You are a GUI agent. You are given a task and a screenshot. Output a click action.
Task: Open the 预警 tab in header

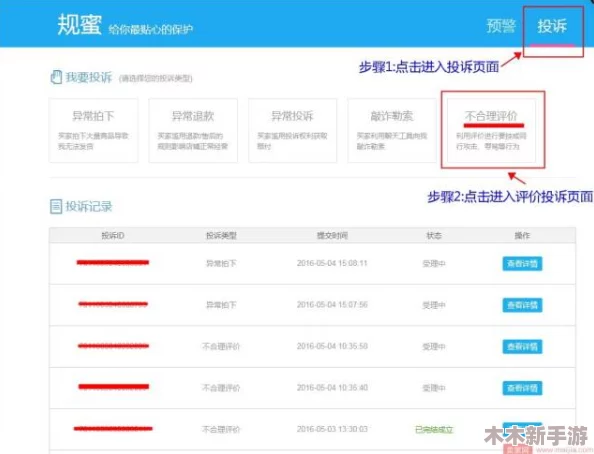pyautogui.click(x=501, y=26)
